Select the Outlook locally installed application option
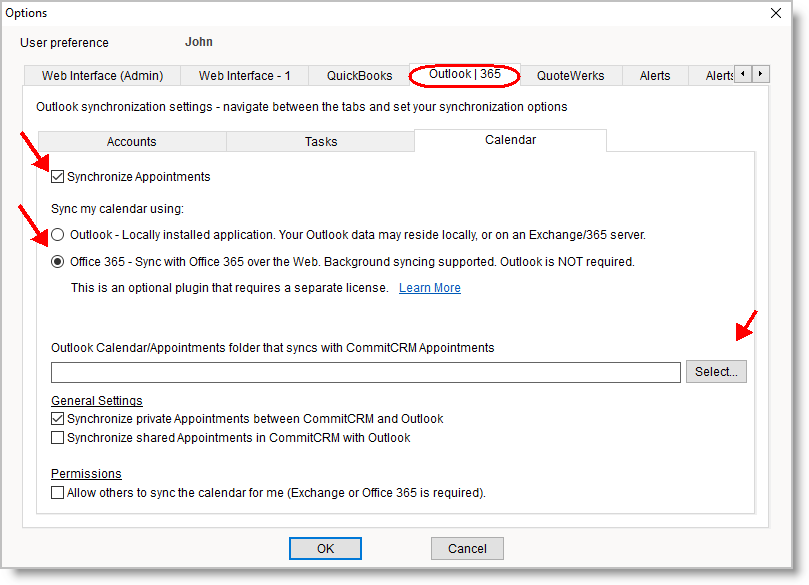The width and height of the screenshot is (809, 585). click(58, 235)
